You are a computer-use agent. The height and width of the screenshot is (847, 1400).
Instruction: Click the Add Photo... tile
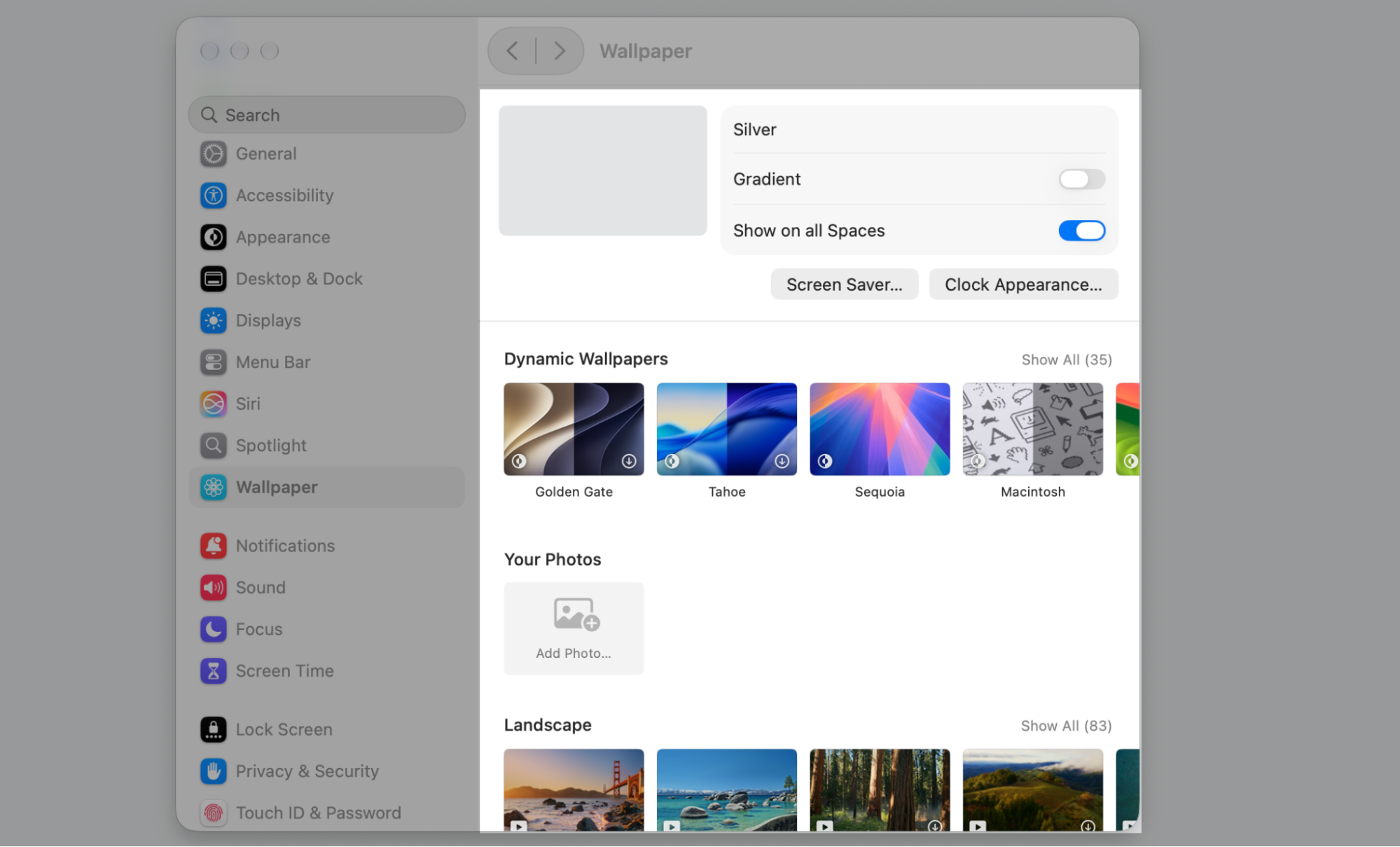coord(574,628)
